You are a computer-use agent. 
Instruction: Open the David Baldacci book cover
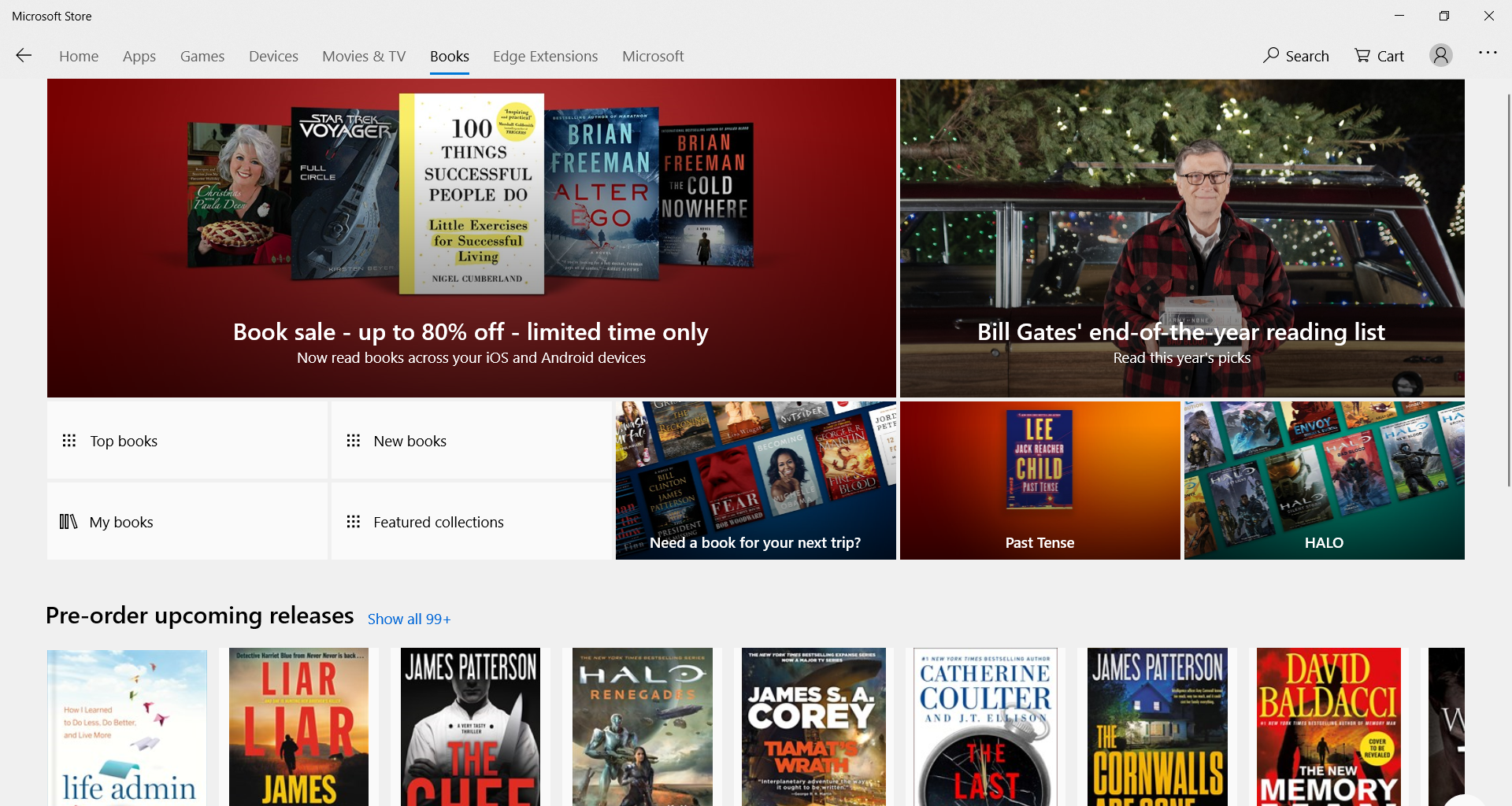[x=1329, y=727]
